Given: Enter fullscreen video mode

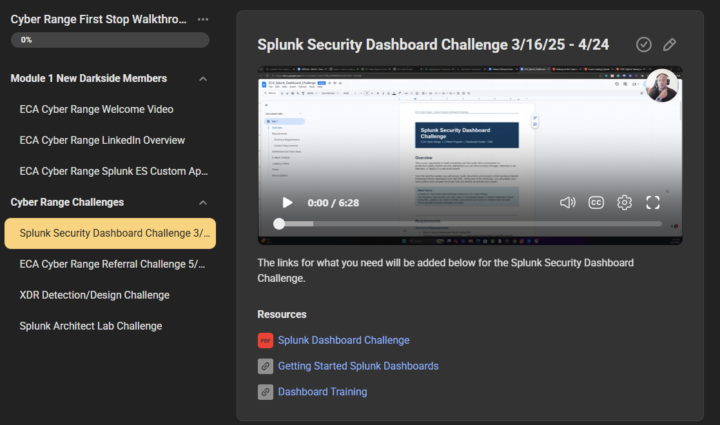Looking at the screenshot, I should [x=652, y=202].
